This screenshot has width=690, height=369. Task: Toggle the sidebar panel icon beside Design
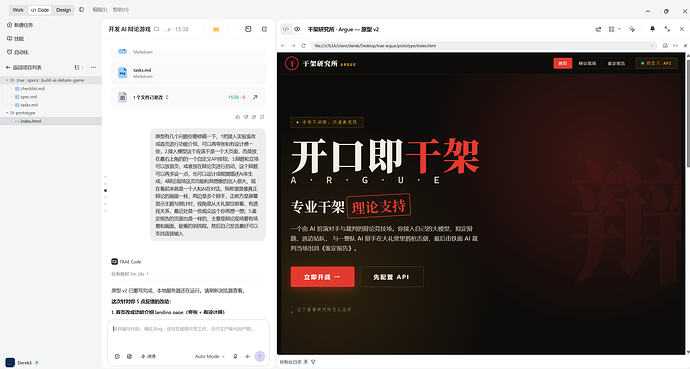(x=81, y=10)
